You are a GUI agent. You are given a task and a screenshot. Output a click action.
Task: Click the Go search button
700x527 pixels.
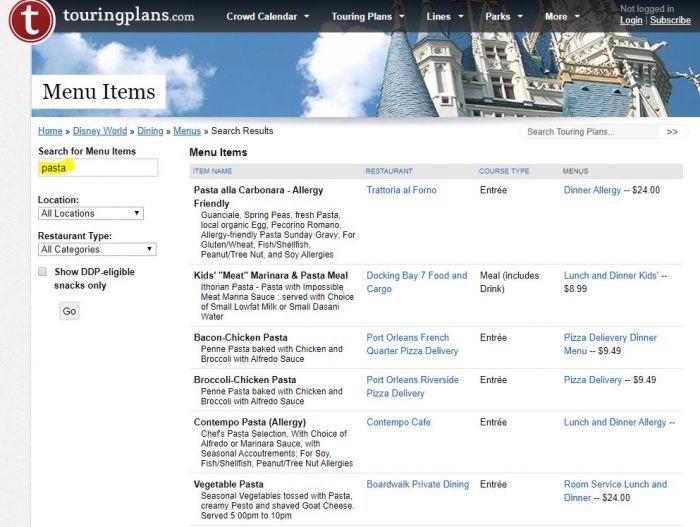pos(69,311)
